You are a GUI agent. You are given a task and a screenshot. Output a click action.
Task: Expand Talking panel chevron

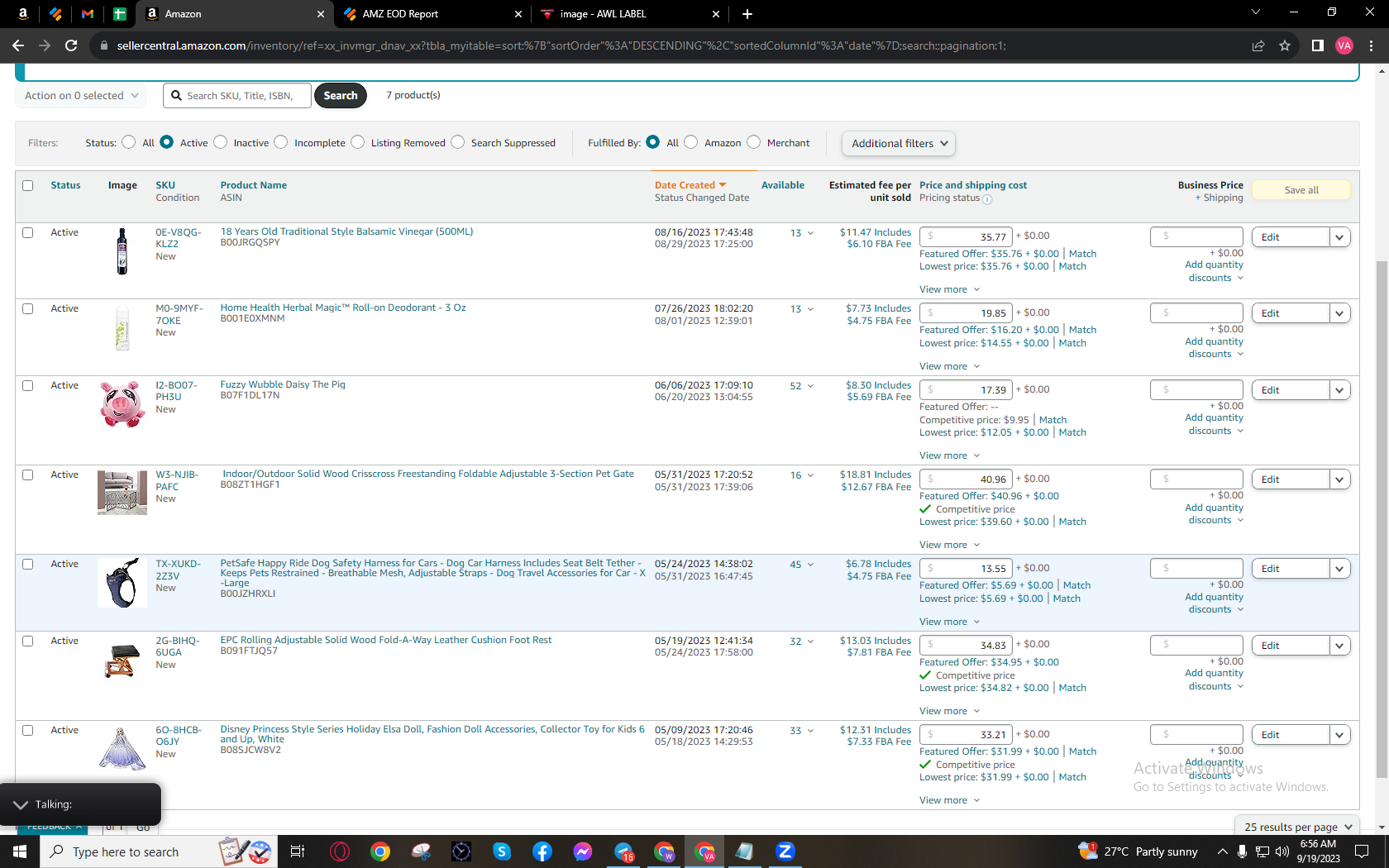(x=21, y=804)
